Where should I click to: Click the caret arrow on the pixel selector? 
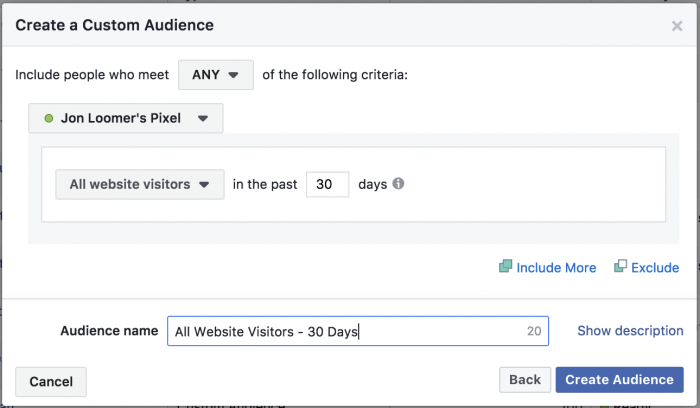tap(203, 118)
